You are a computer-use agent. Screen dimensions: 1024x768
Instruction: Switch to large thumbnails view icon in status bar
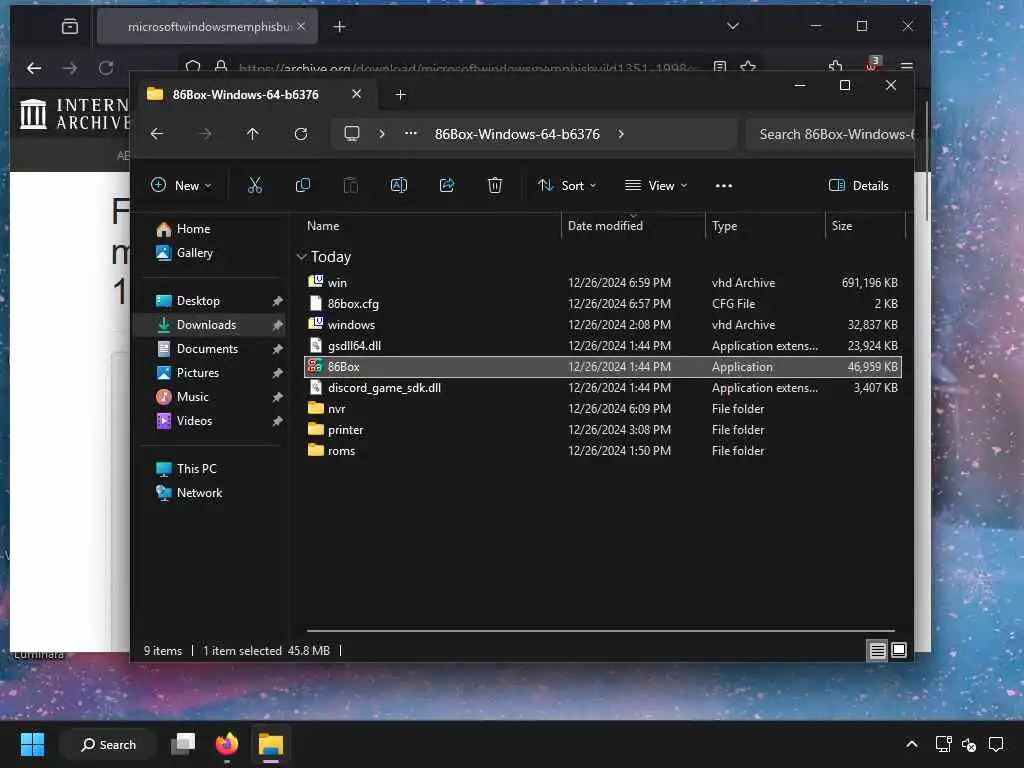[x=899, y=650]
